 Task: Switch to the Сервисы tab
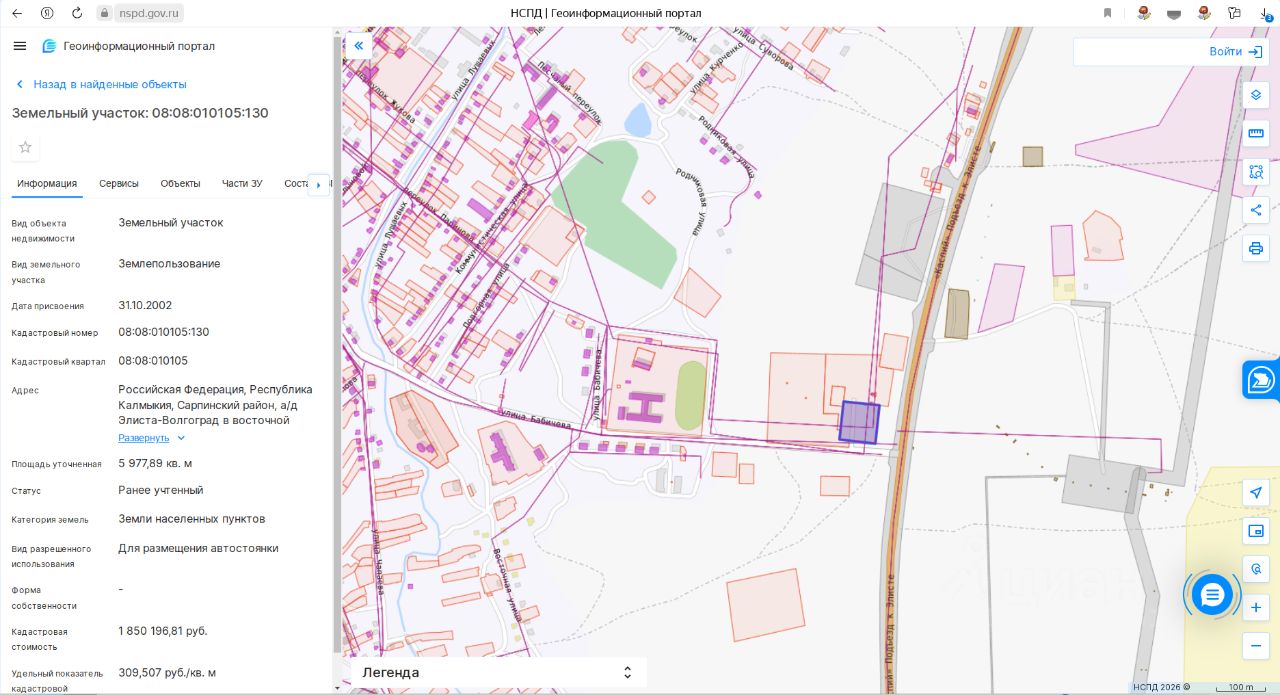(119, 183)
